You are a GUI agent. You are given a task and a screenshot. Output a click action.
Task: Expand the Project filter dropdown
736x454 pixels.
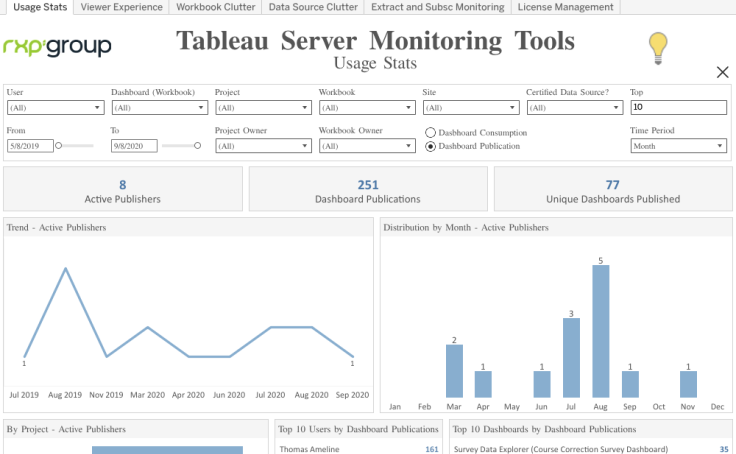pos(263,108)
